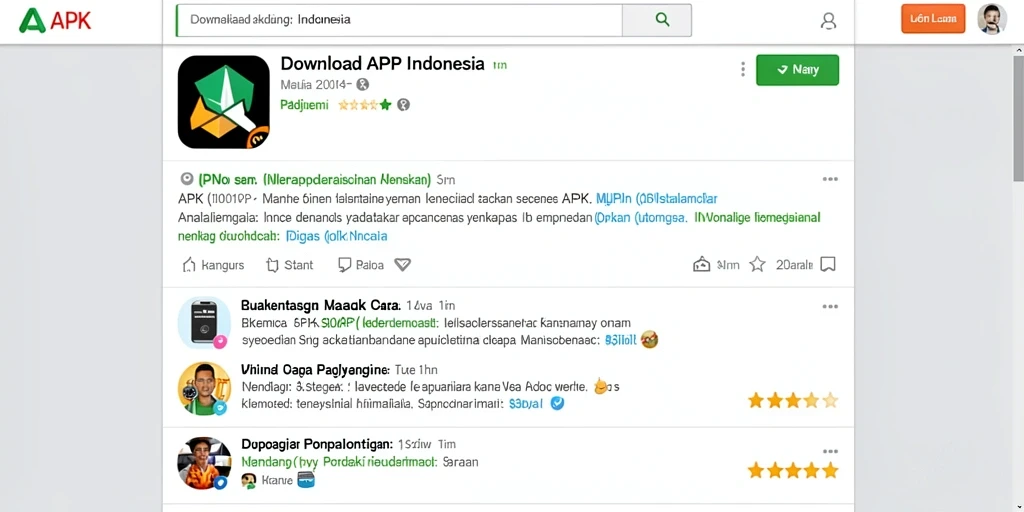This screenshot has height=512, width=1024.
Task: Open the Dupoagiar Ponpalontigan title
Action: (x=317, y=443)
